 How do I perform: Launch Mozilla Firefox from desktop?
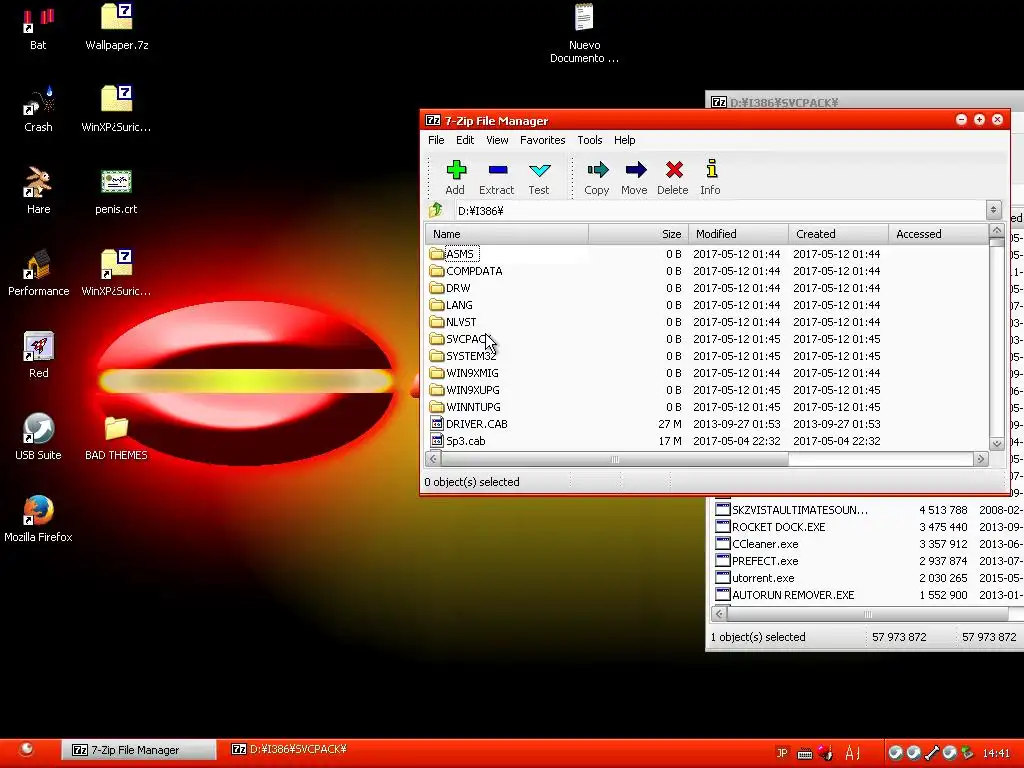[39, 519]
